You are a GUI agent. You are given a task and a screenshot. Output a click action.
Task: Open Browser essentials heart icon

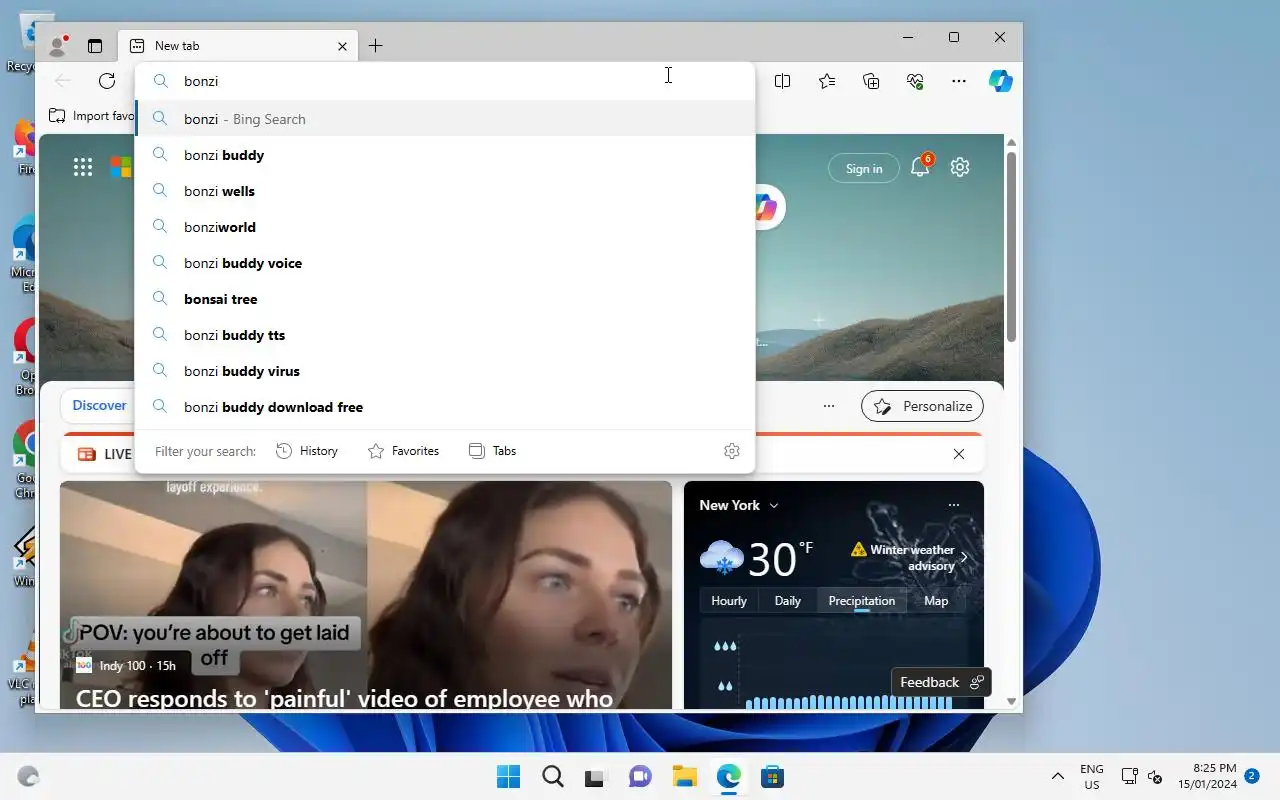coord(915,81)
